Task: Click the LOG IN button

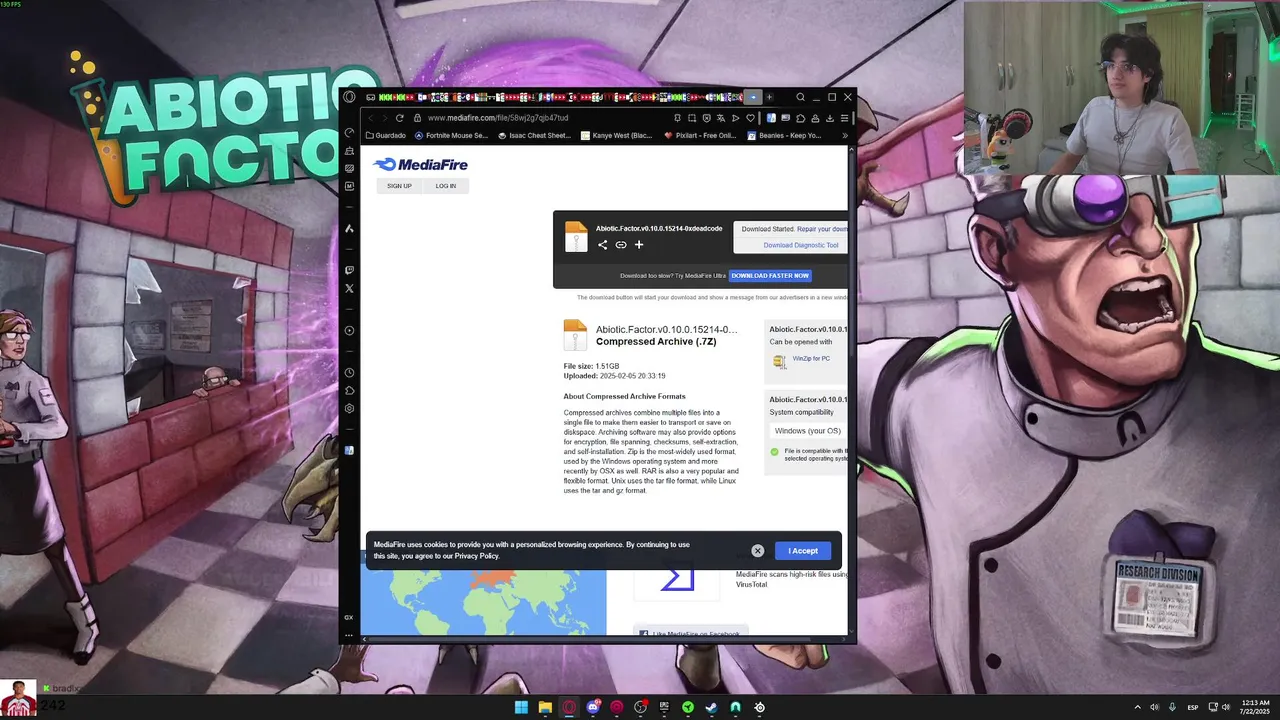Action: click(x=446, y=186)
